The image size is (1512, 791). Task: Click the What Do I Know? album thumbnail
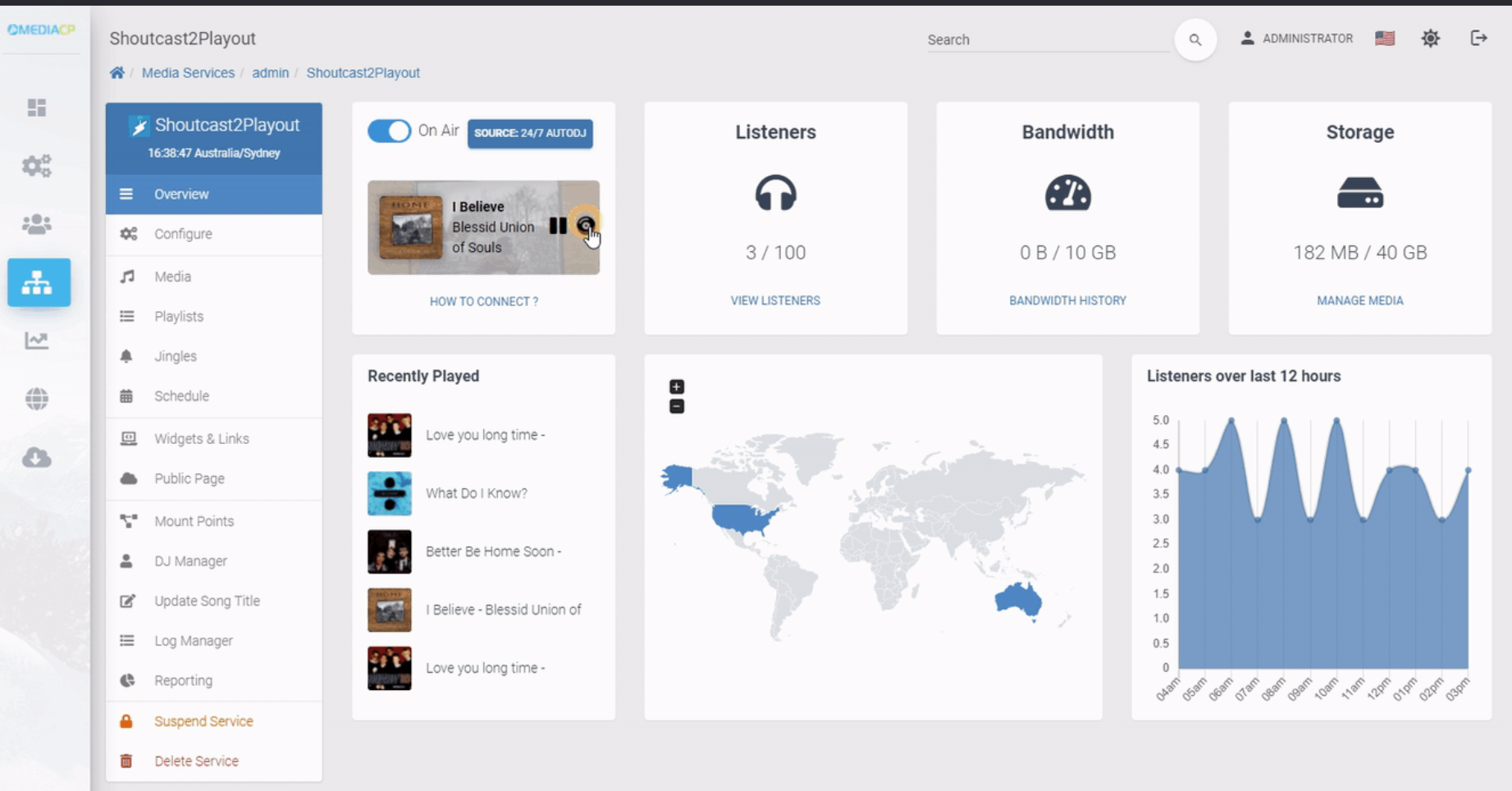click(x=390, y=493)
